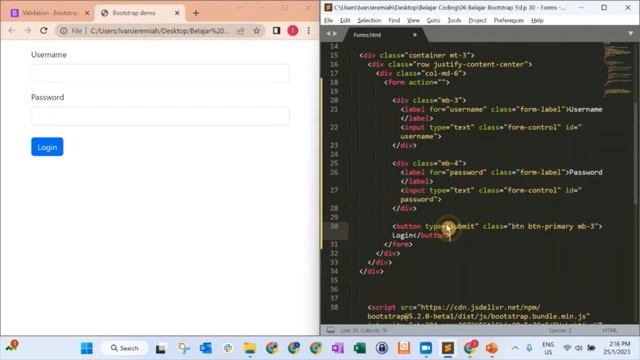Open Slack from taskbar
Screen dimensions: 640x360
coord(228,348)
